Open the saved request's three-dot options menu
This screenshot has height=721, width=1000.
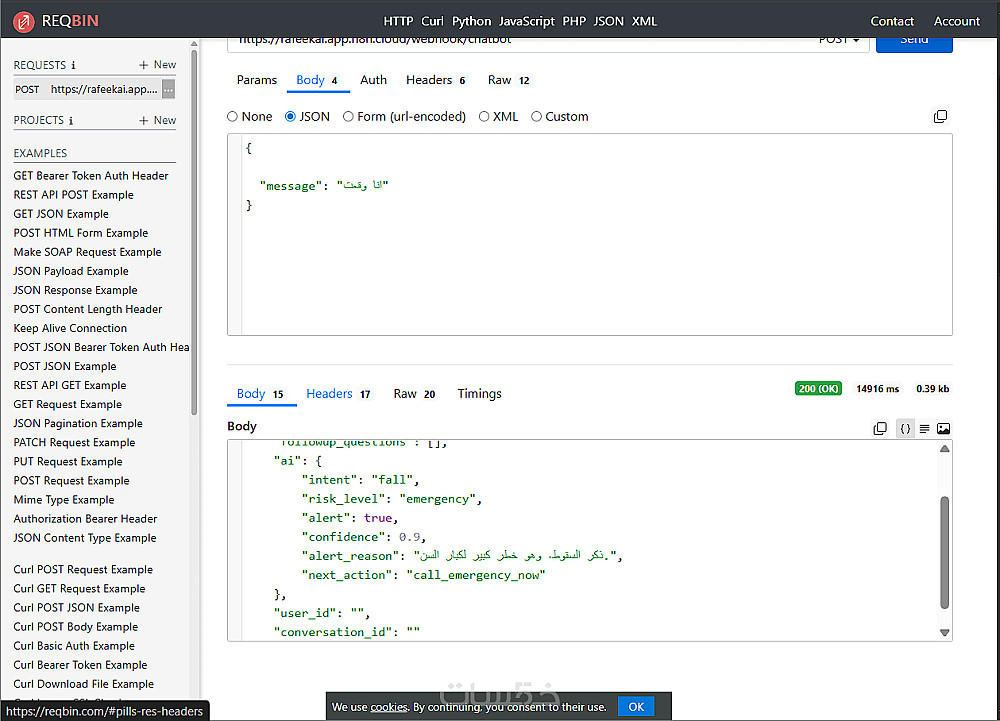(168, 90)
